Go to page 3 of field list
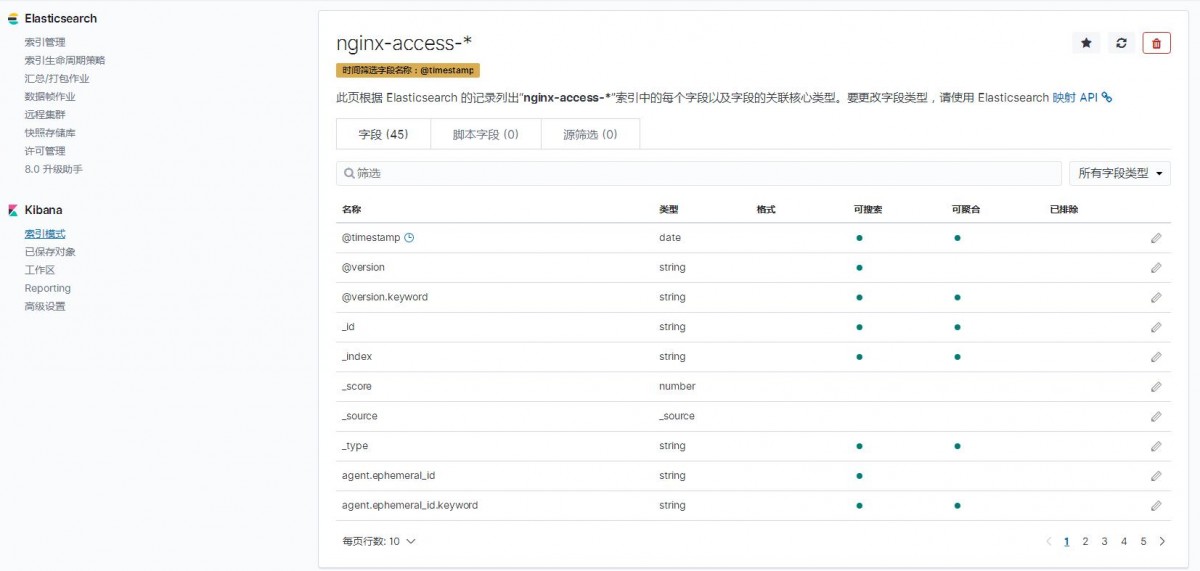 click(x=1104, y=541)
